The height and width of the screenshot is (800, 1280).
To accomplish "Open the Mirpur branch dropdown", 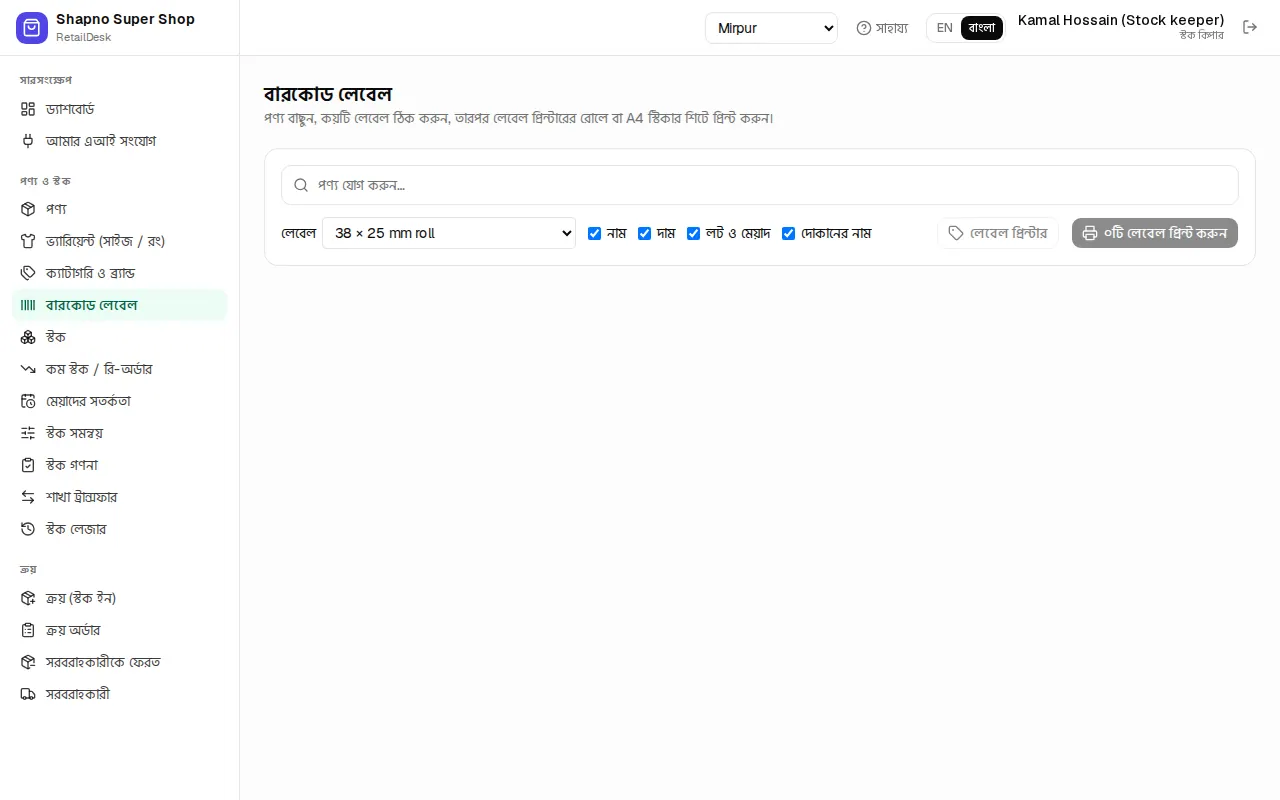I will pyautogui.click(x=771, y=28).
